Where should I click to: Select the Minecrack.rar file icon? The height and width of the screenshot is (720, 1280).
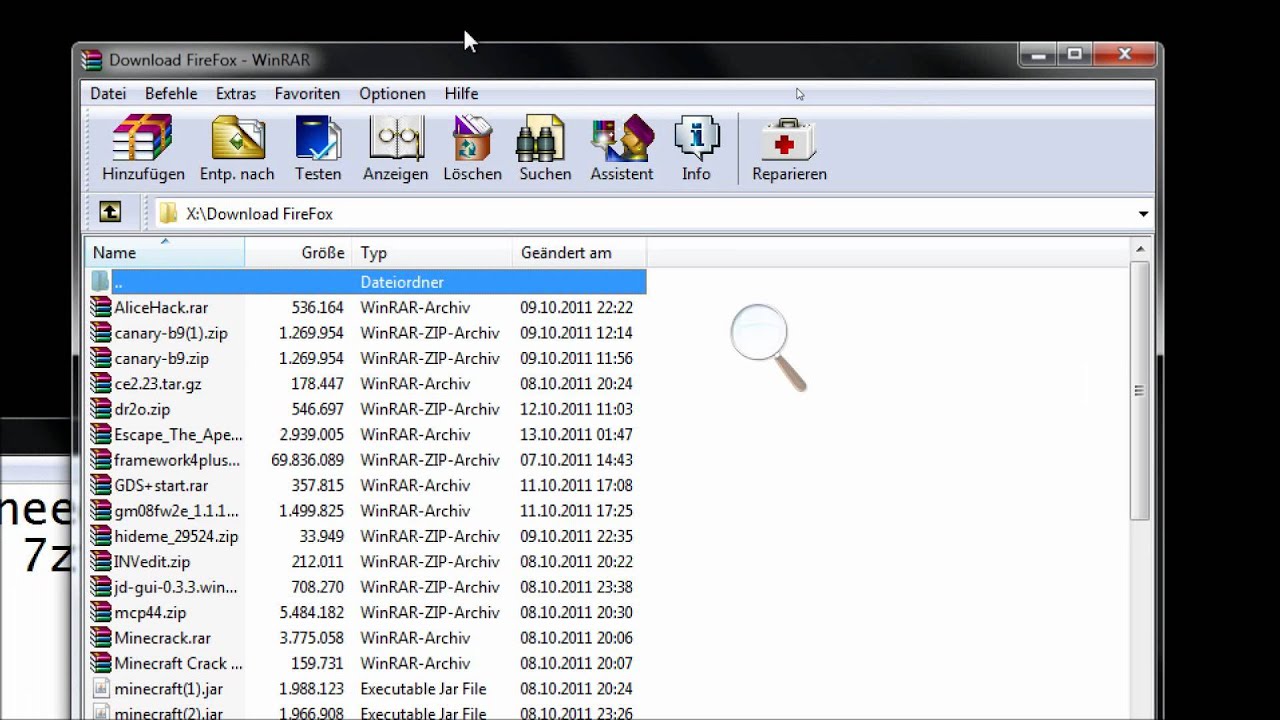(100, 637)
